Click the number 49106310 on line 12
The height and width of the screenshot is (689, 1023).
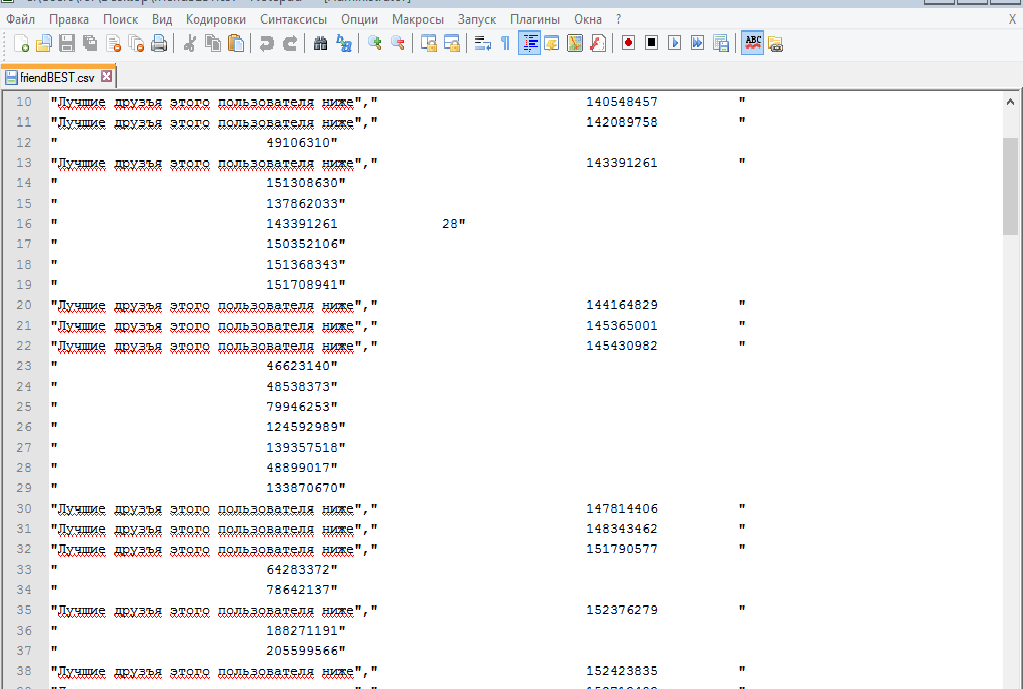[x=298, y=142]
